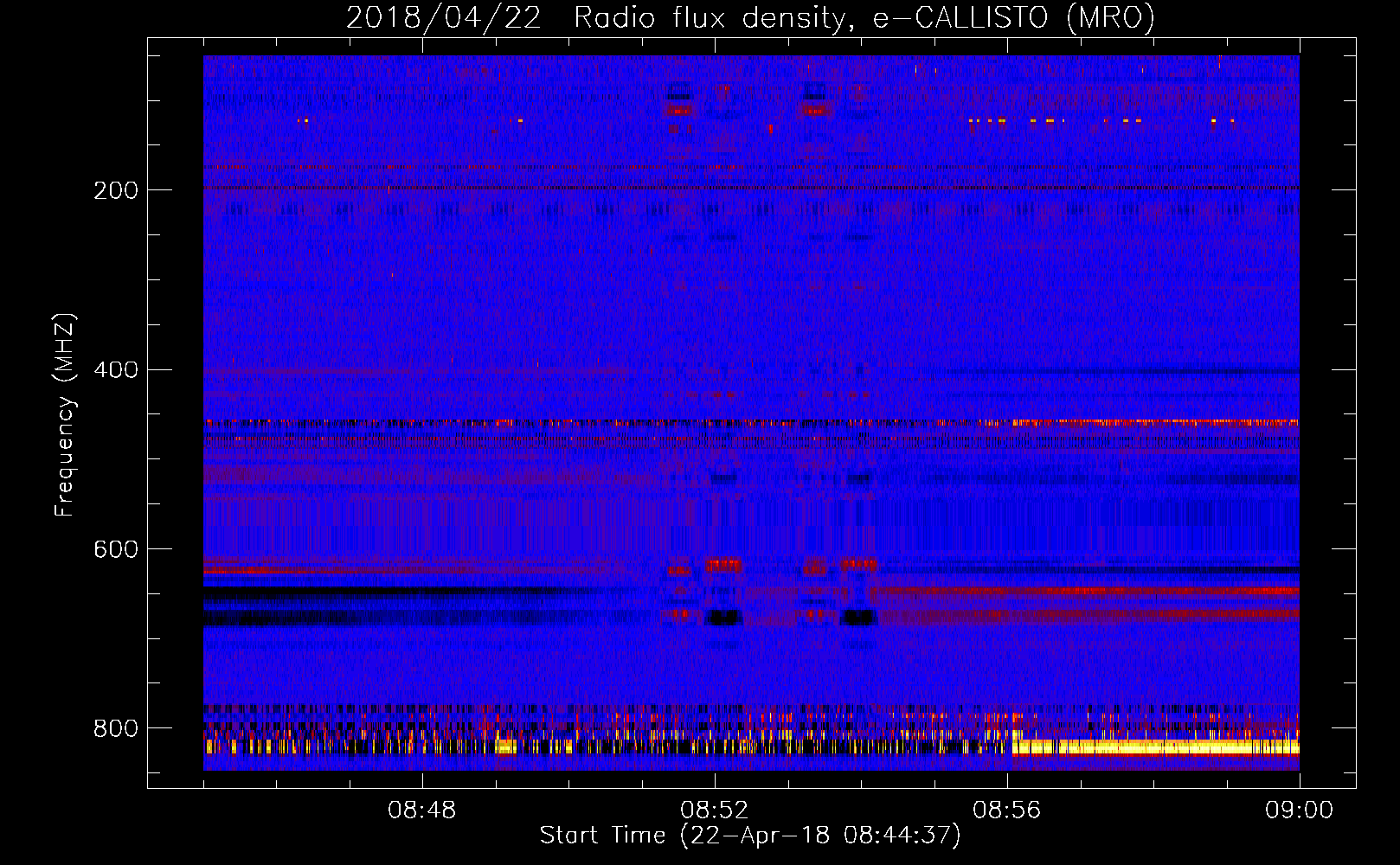Click the 08:48 time tick label

point(422,811)
